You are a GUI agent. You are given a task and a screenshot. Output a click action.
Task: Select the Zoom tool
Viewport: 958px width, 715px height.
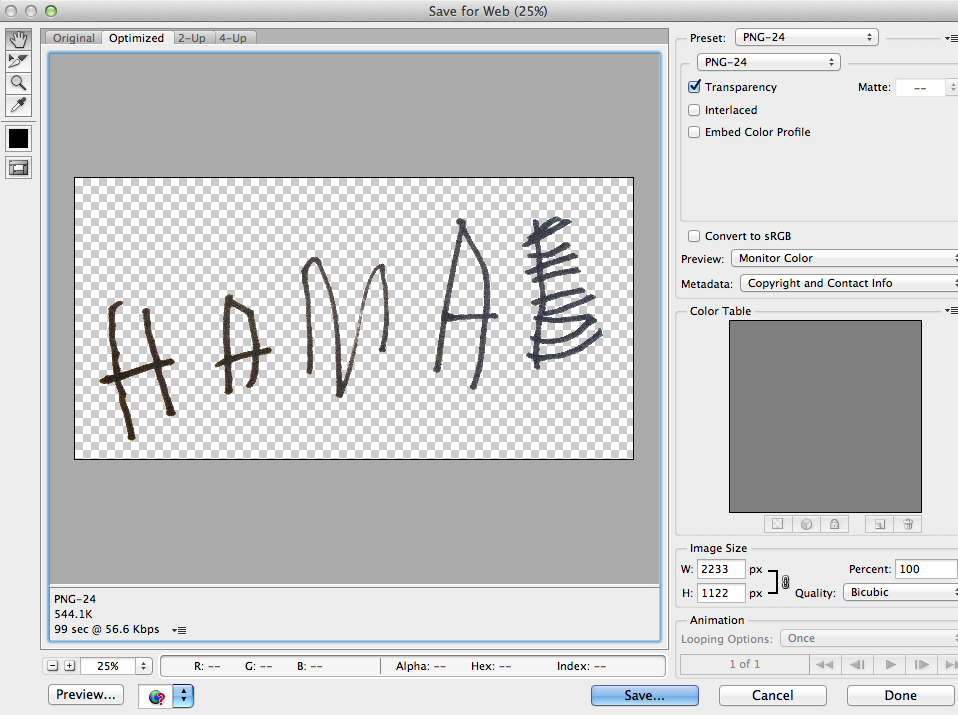pos(18,83)
